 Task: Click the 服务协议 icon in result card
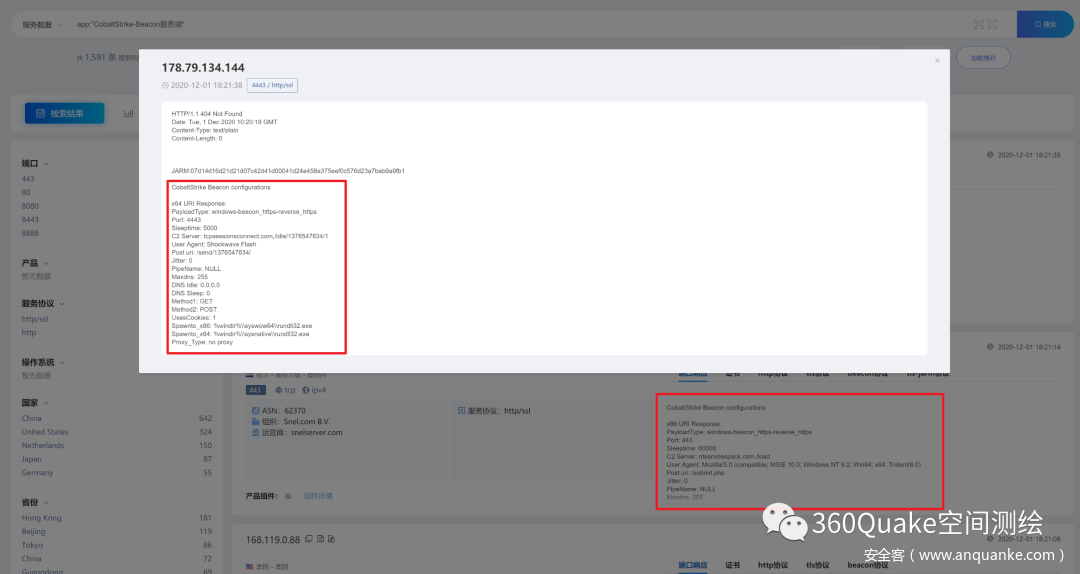[x=461, y=411]
